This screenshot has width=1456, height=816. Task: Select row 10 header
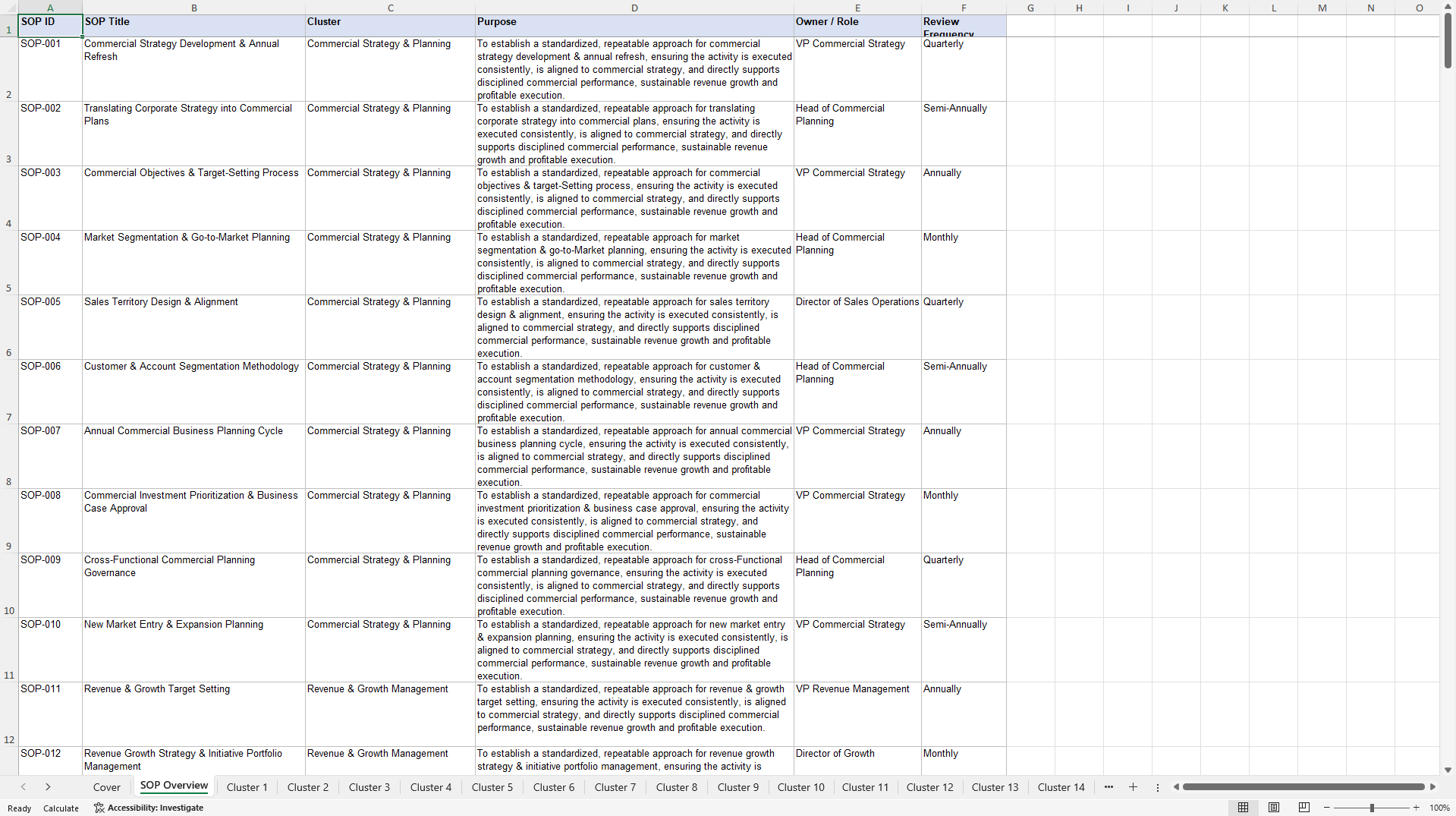9,585
